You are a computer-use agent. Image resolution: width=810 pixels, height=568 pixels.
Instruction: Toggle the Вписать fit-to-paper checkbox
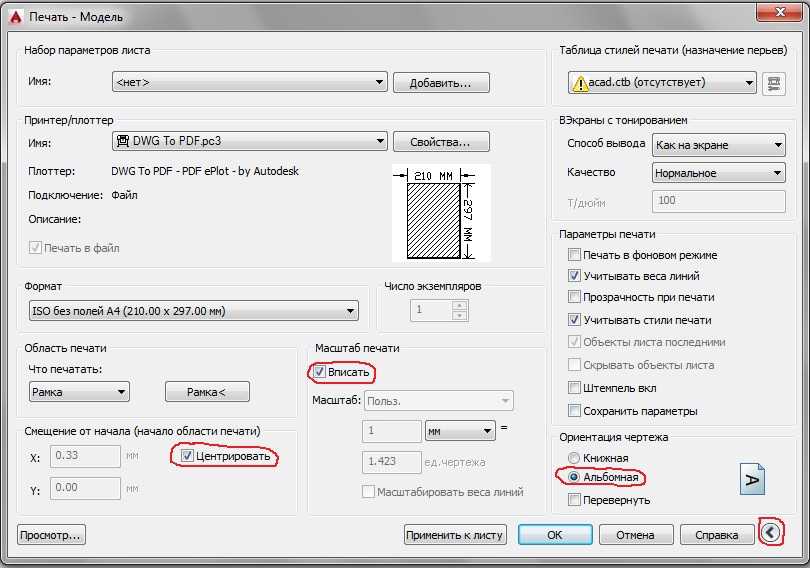320,372
